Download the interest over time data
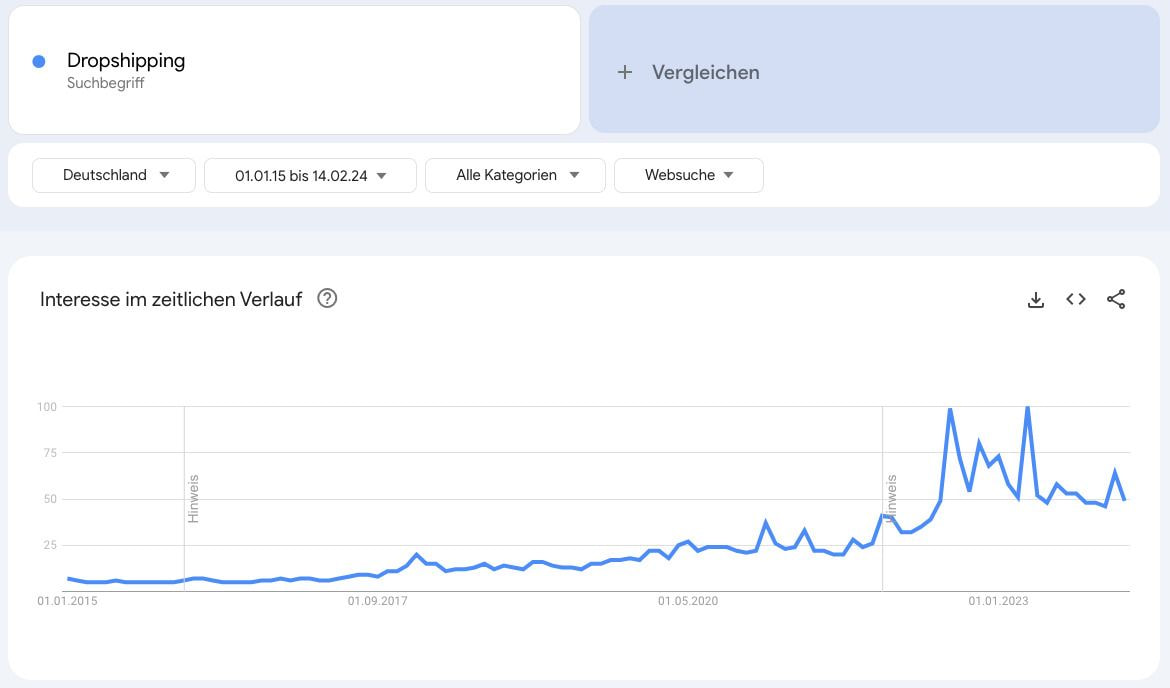Screen dimensions: 1170x688 (1036, 300)
